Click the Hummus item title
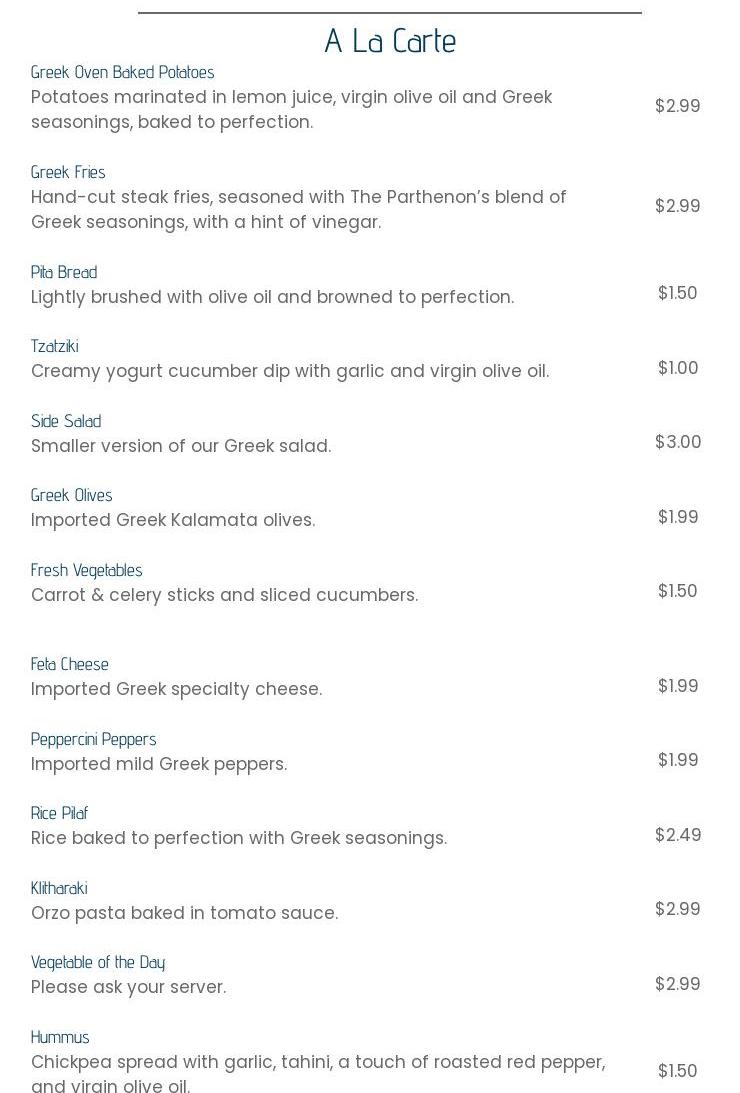Viewport: 740px width, 1093px height. 60,1037
